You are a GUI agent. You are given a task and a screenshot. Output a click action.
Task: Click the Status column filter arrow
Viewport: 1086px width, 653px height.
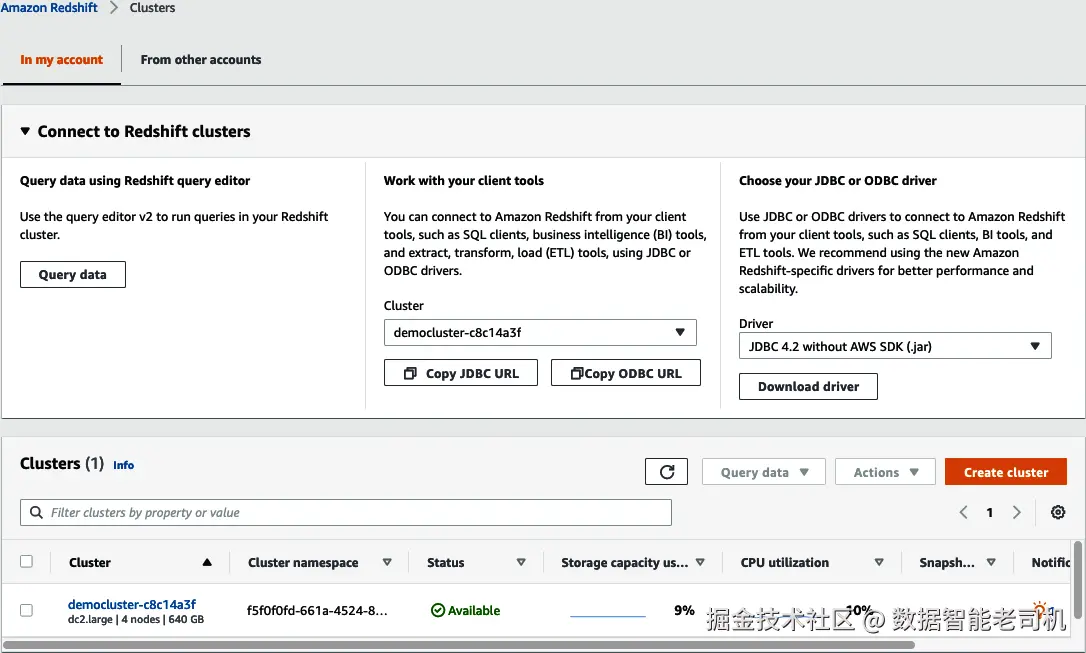pyautogui.click(x=521, y=563)
